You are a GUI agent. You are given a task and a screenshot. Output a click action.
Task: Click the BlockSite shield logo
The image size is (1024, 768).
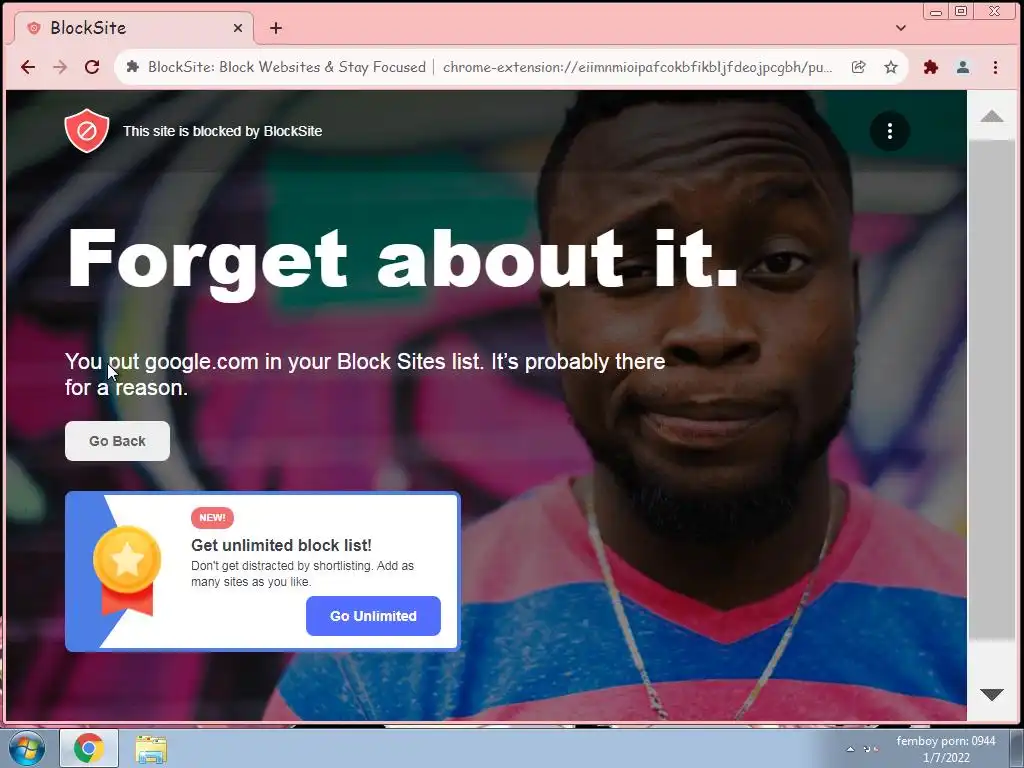tap(86, 131)
